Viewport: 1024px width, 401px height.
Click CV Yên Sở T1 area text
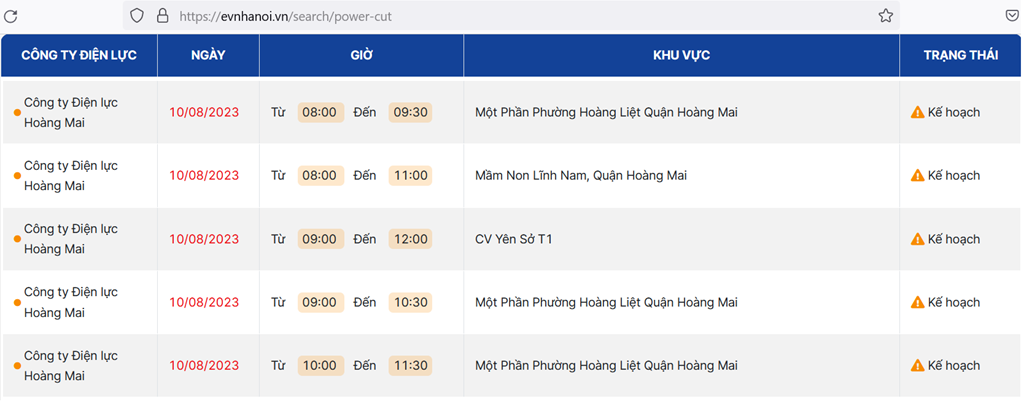pyautogui.click(x=514, y=239)
